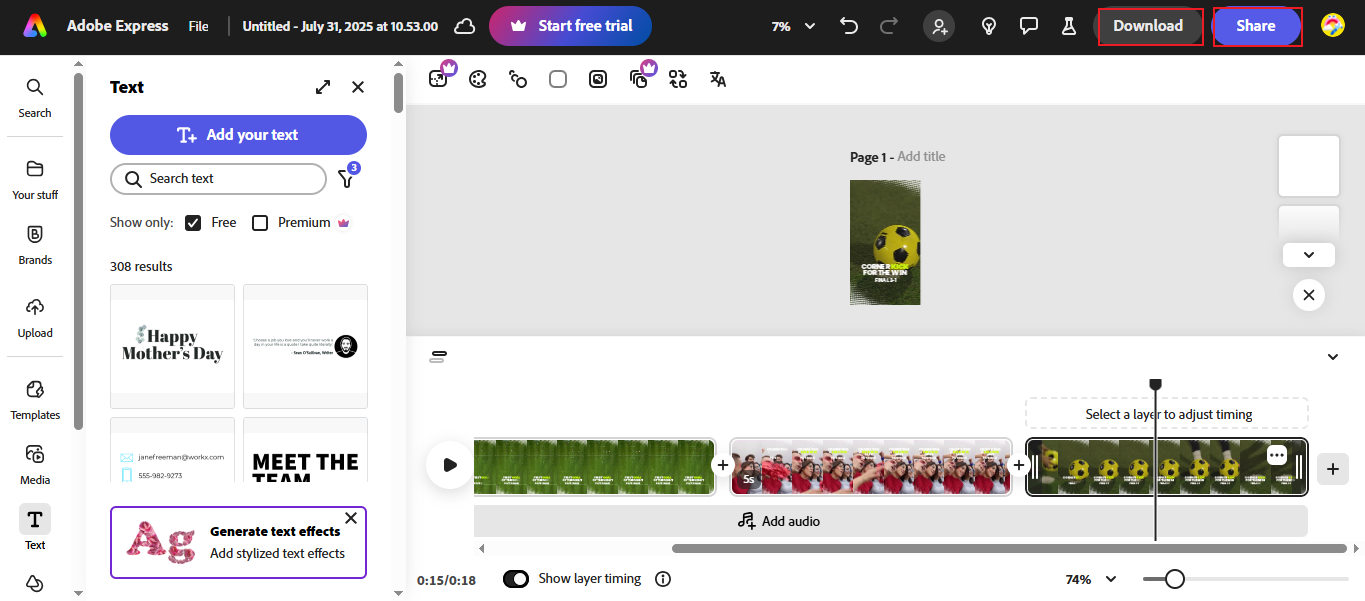The height and width of the screenshot is (601, 1365).
Task: Close the right-side page panel
Action: (1309, 295)
